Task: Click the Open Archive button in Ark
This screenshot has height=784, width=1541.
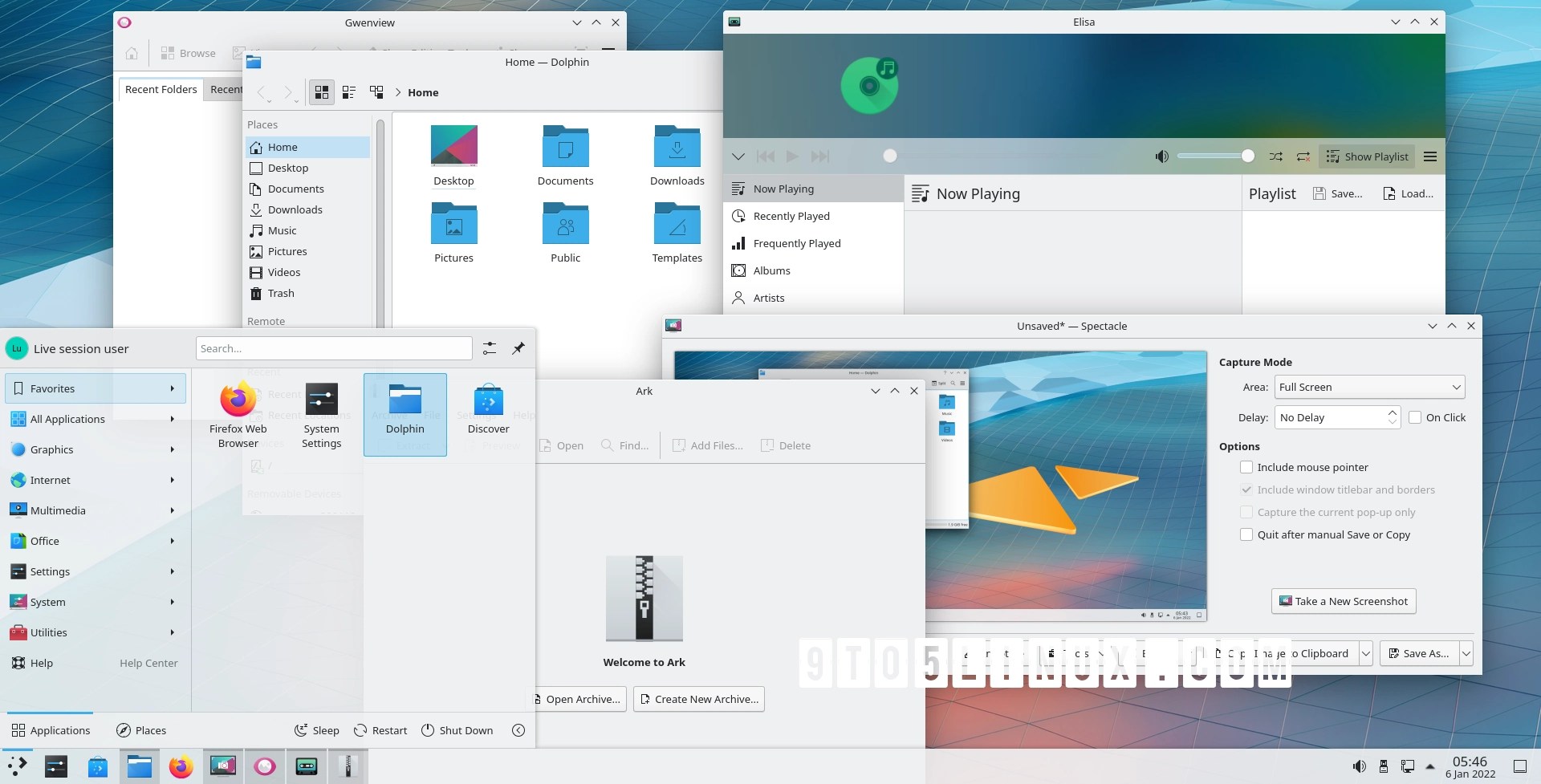Action: coord(581,699)
